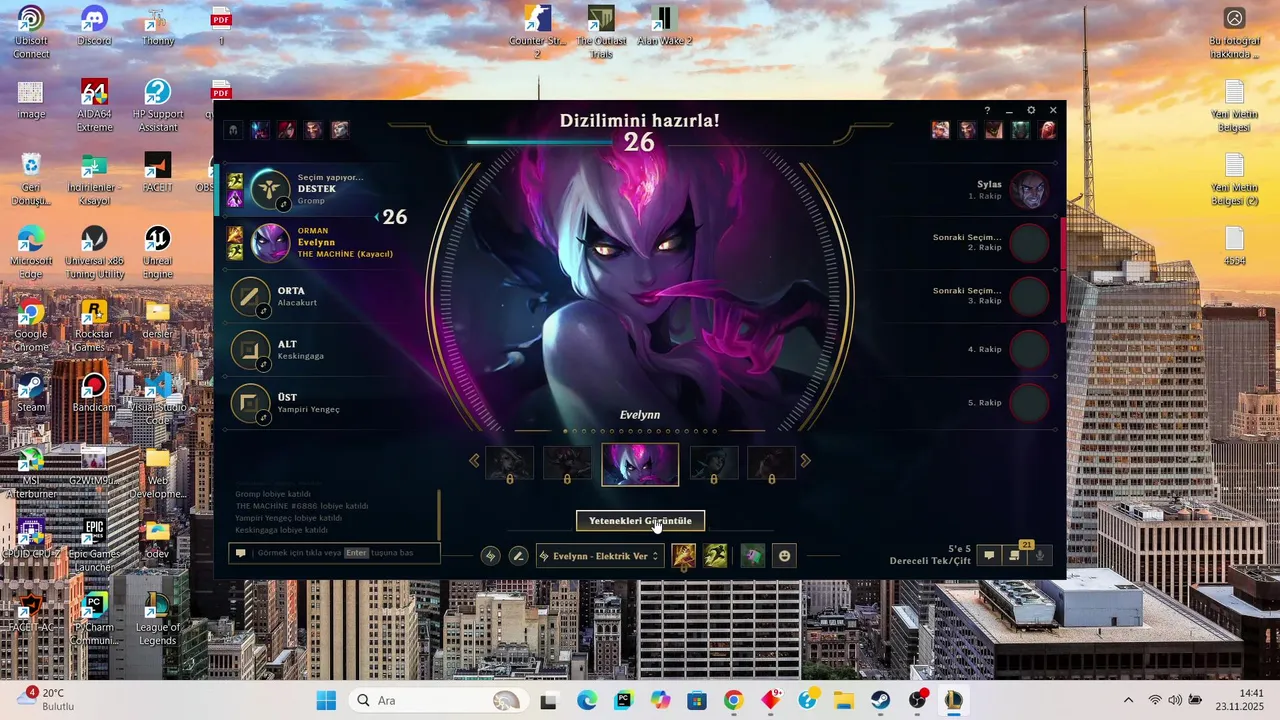
Task: Click the skin carousel first pagination dot
Action: [566, 431]
